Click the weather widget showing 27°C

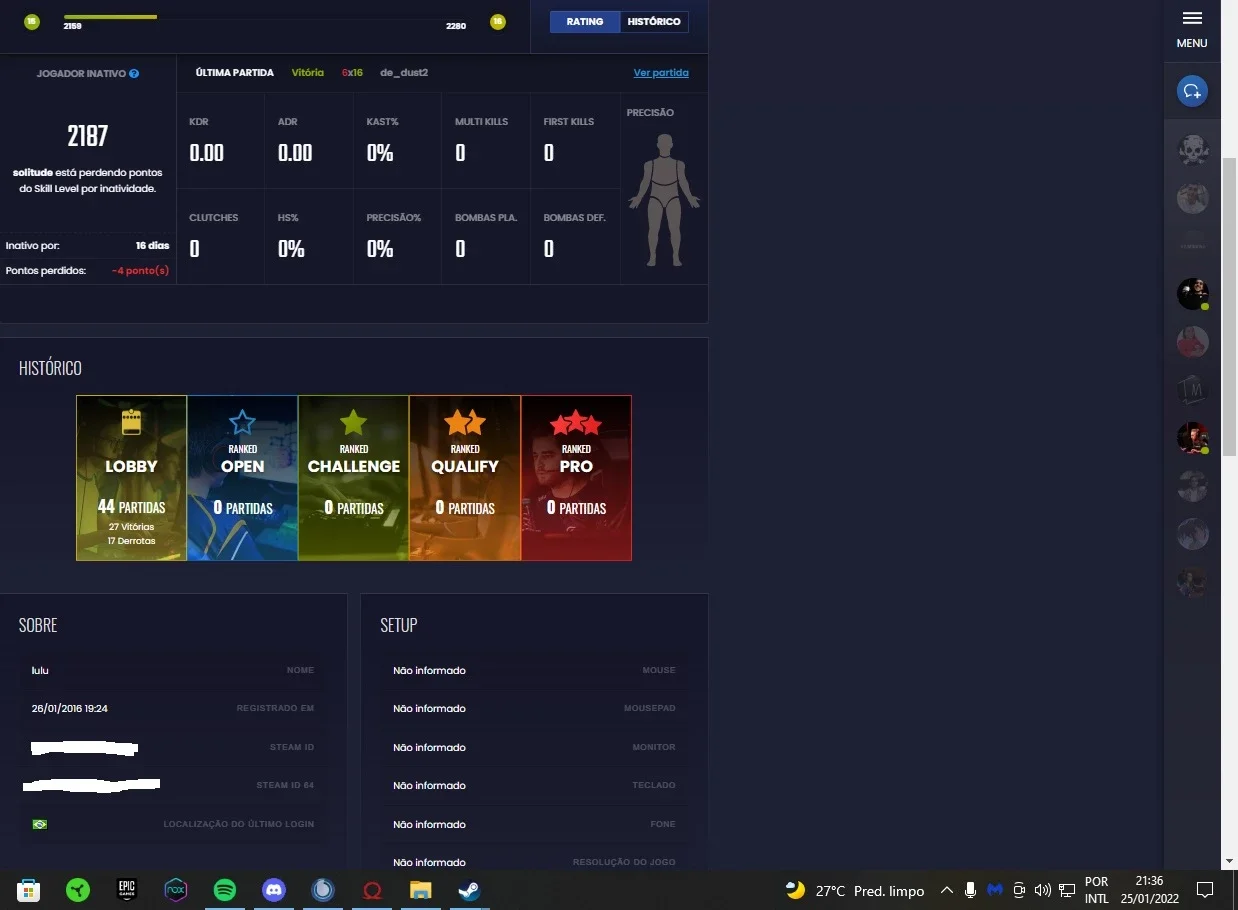tap(855, 890)
